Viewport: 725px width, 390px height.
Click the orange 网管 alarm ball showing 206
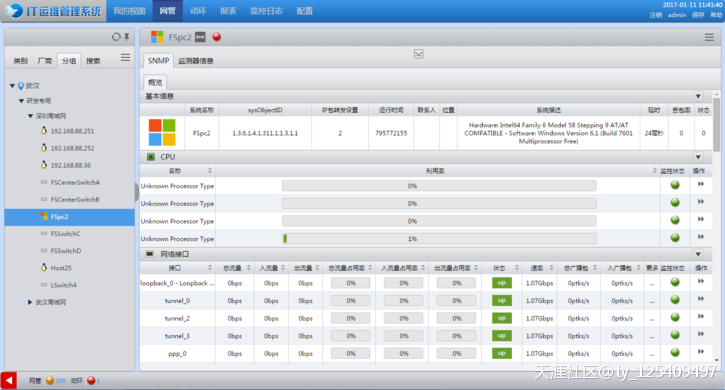pos(50,381)
